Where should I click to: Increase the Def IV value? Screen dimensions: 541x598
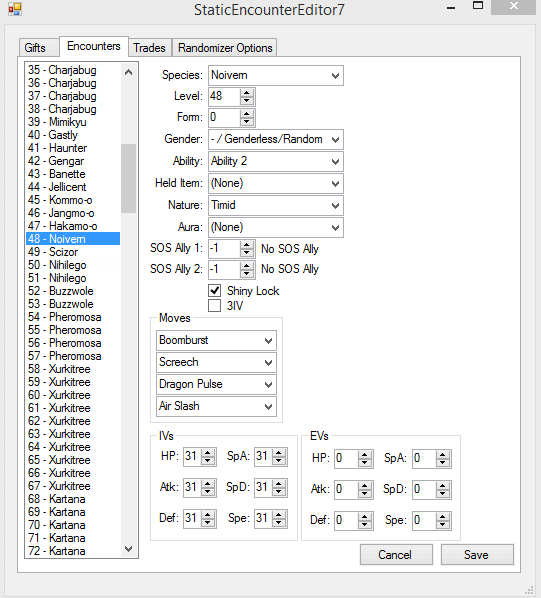[x=208, y=515]
